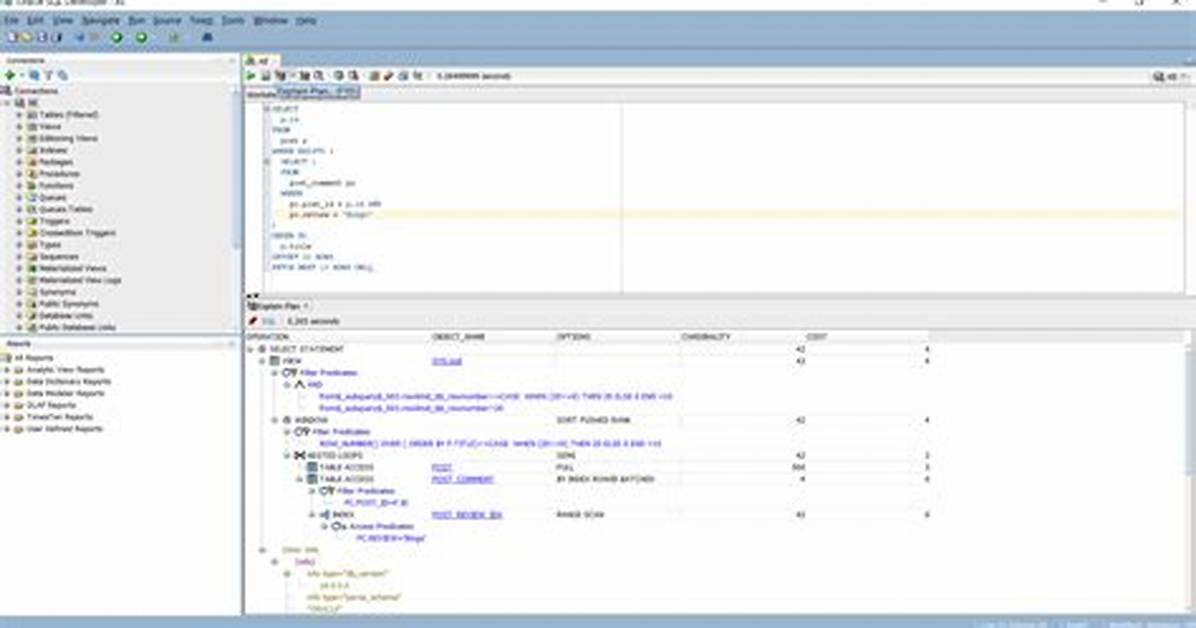Click the SQL icon beside the red pin

[x=268, y=321]
